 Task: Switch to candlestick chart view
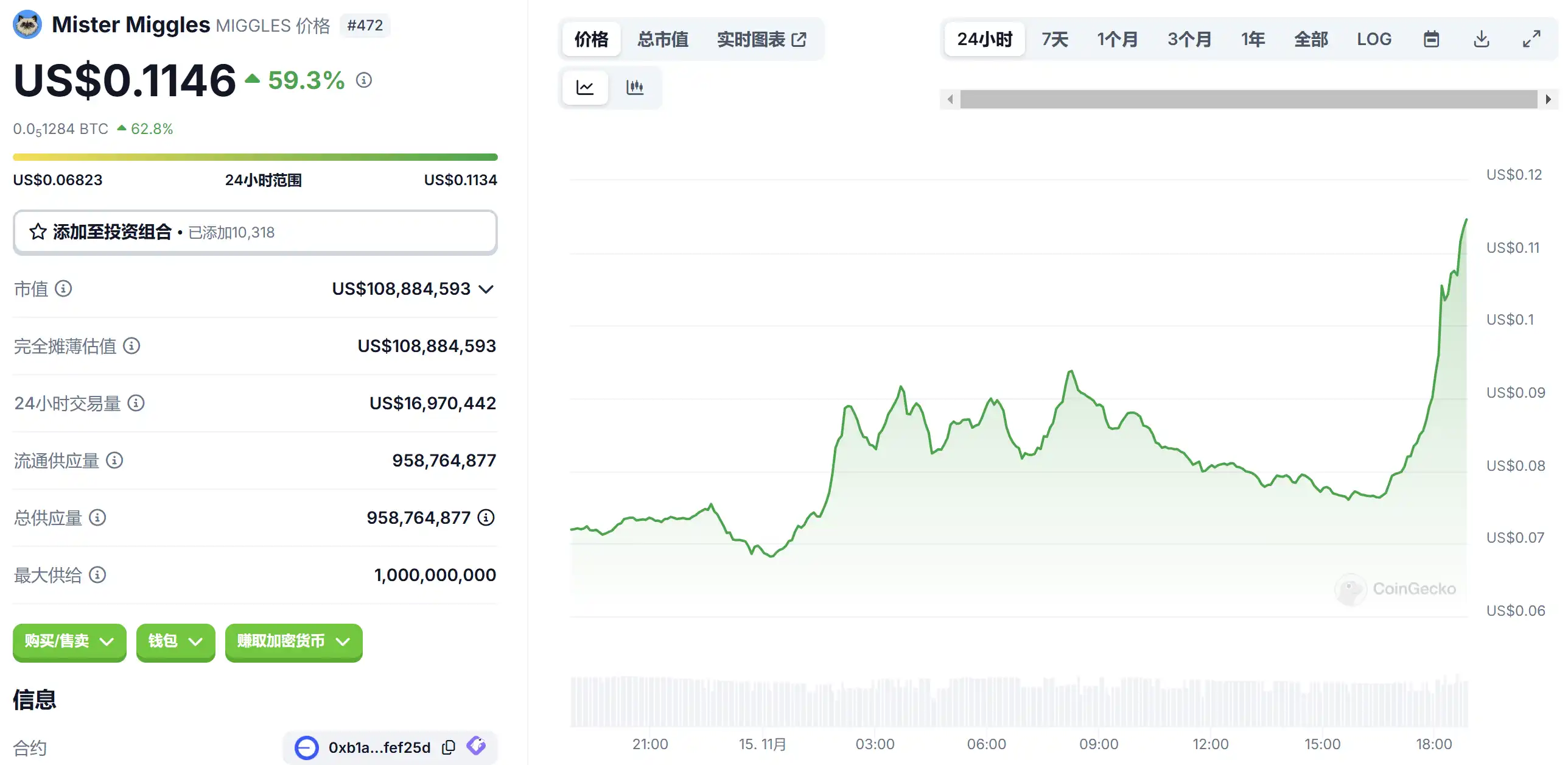pyautogui.click(x=635, y=87)
